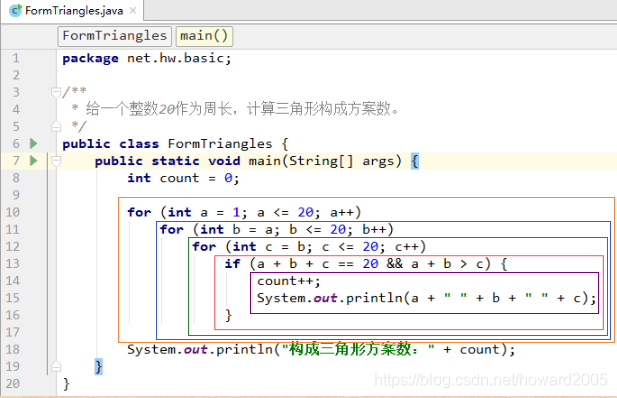Select the FormTriangles breadcrumb

click(115, 36)
